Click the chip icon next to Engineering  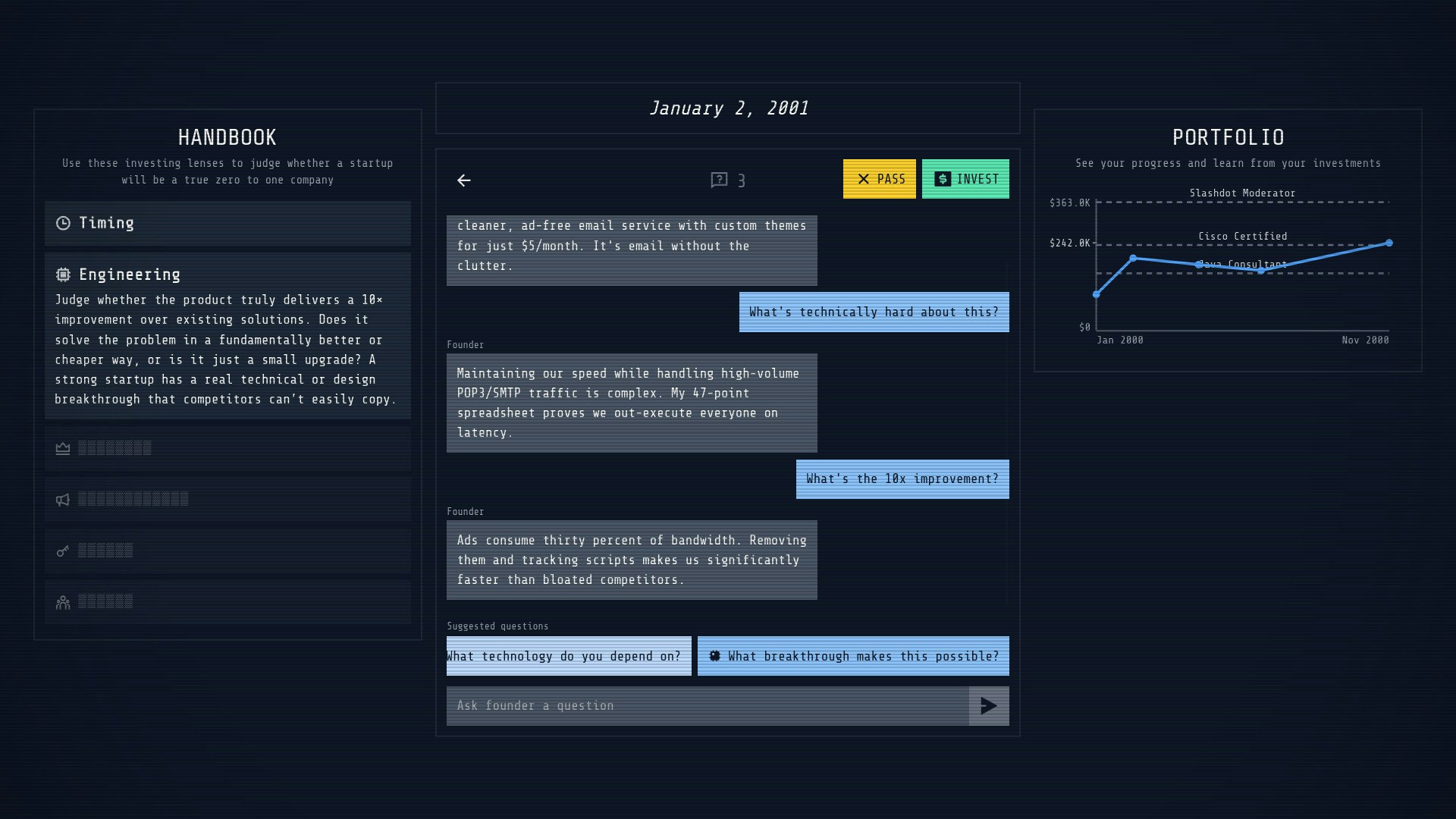coord(64,275)
